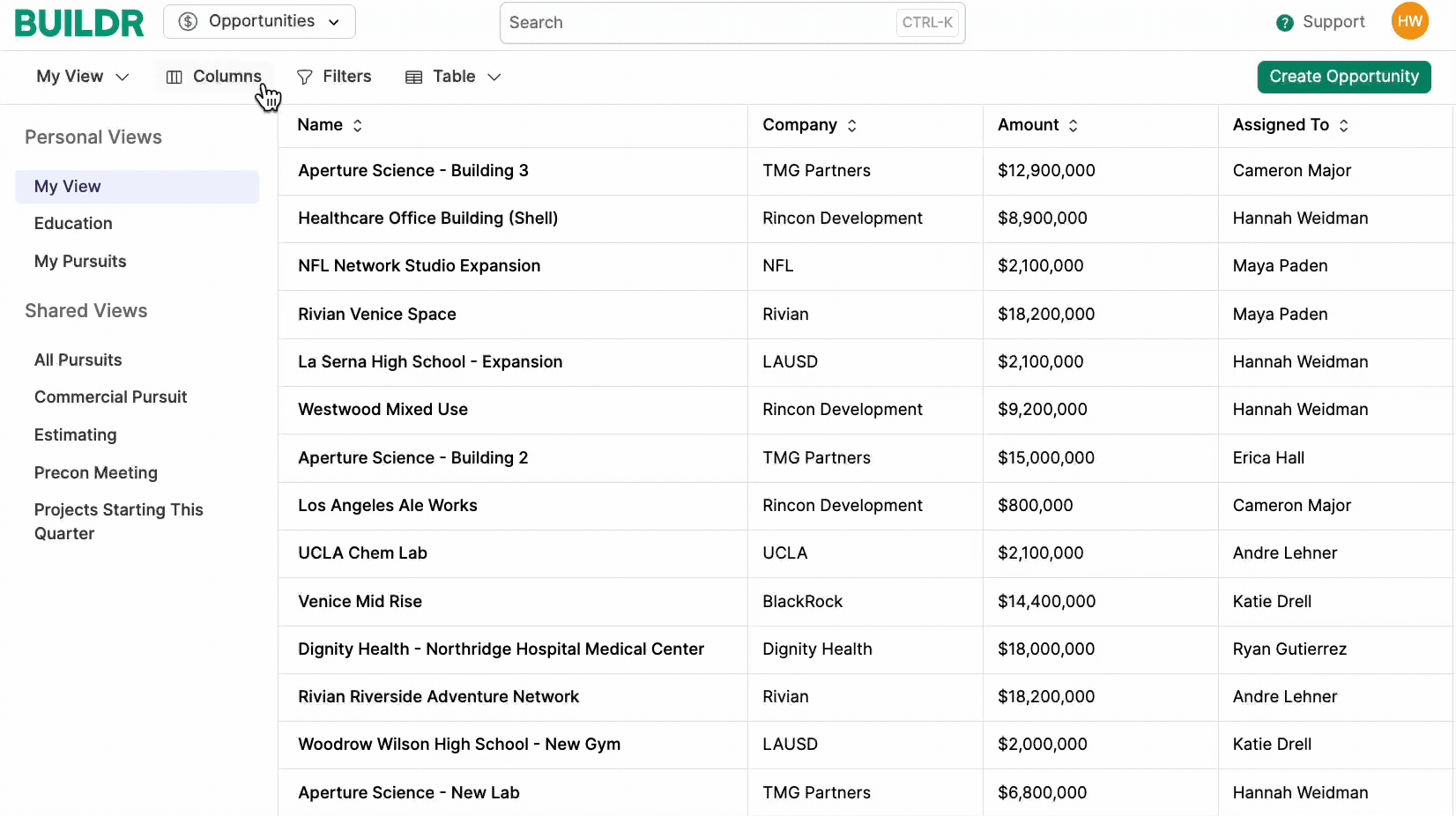Open the Columns settings
Viewport: 1456px width, 816px height.
(214, 77)
